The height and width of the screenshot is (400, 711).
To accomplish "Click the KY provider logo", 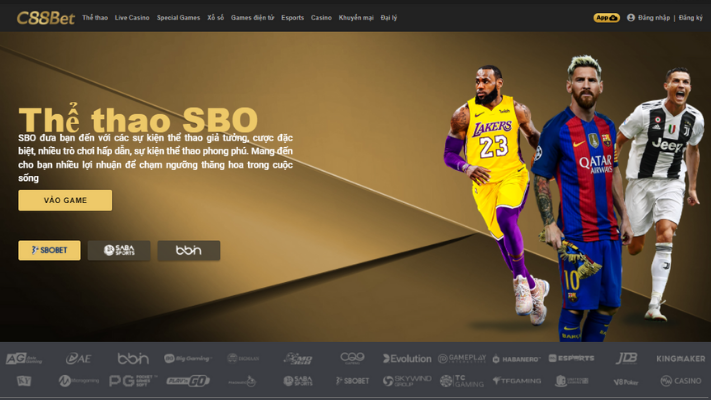I will [x=24, y=381].
